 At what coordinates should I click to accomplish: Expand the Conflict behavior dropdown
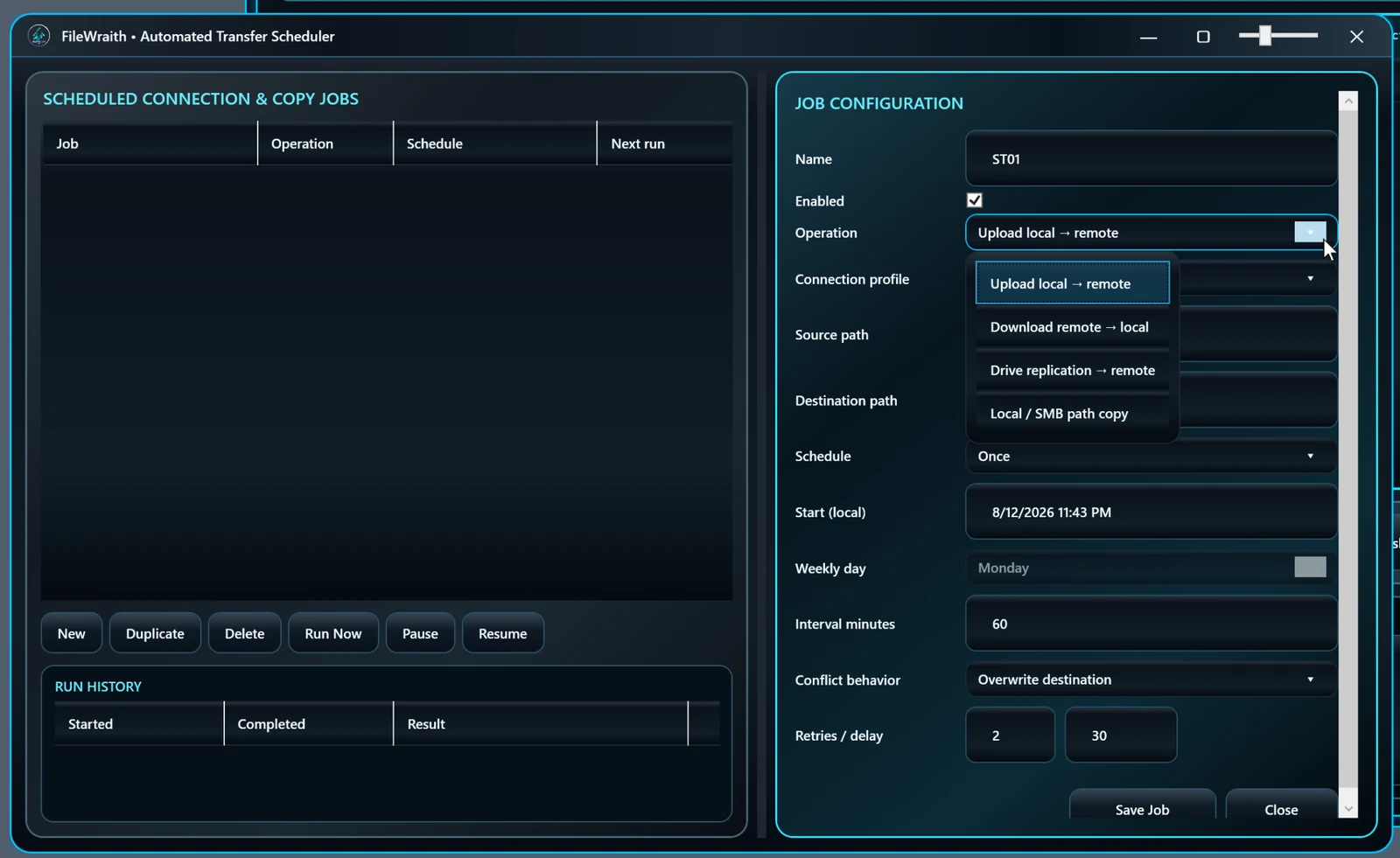[x=1151, y=680]
